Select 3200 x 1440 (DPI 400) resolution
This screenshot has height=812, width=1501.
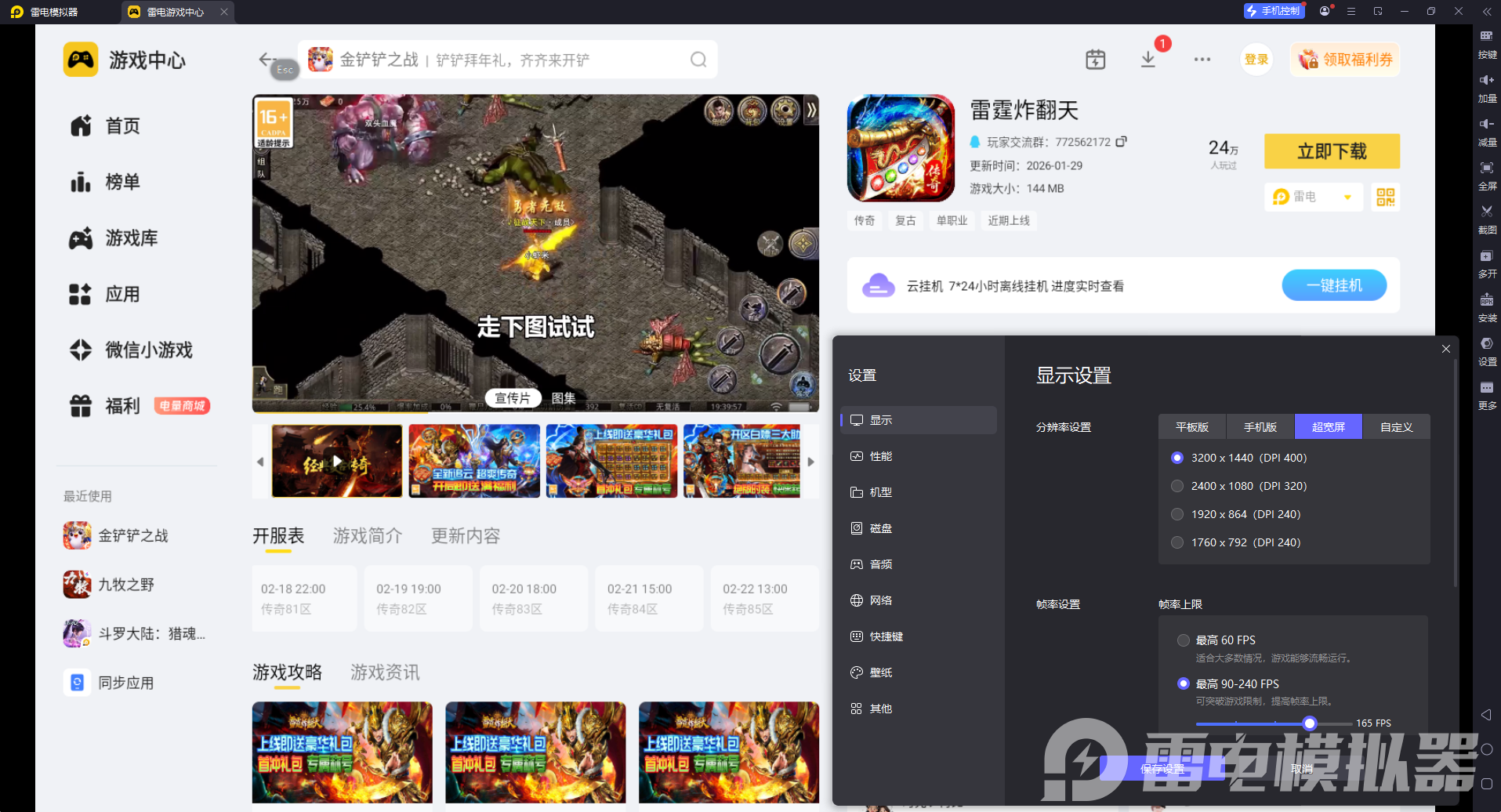point(1239,458)
